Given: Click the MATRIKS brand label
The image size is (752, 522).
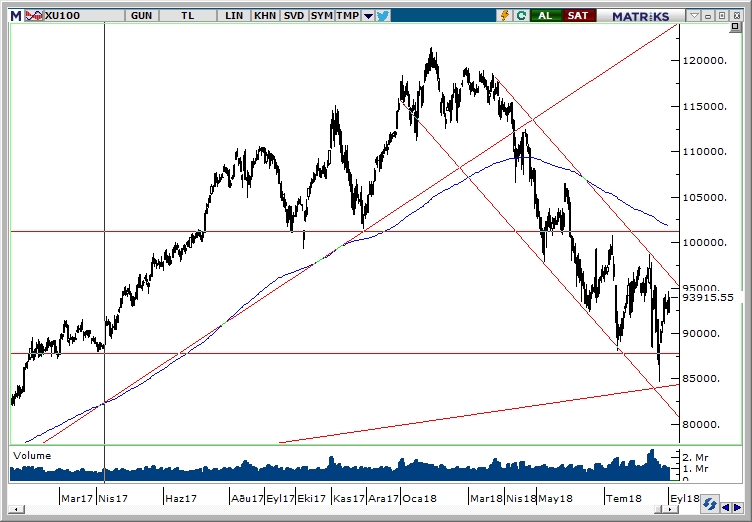Looking at the screenshot, I should (x=640, y=16).
